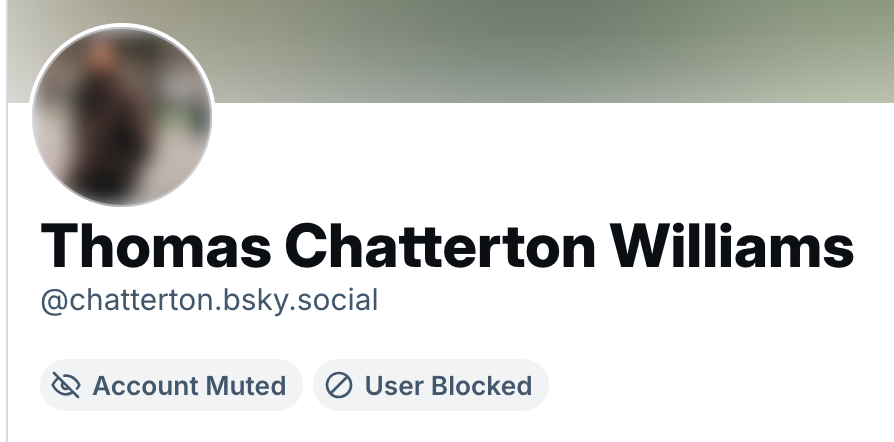Click the word "Williams" in the name
The image size is (894, 442).
coord(732,246)
